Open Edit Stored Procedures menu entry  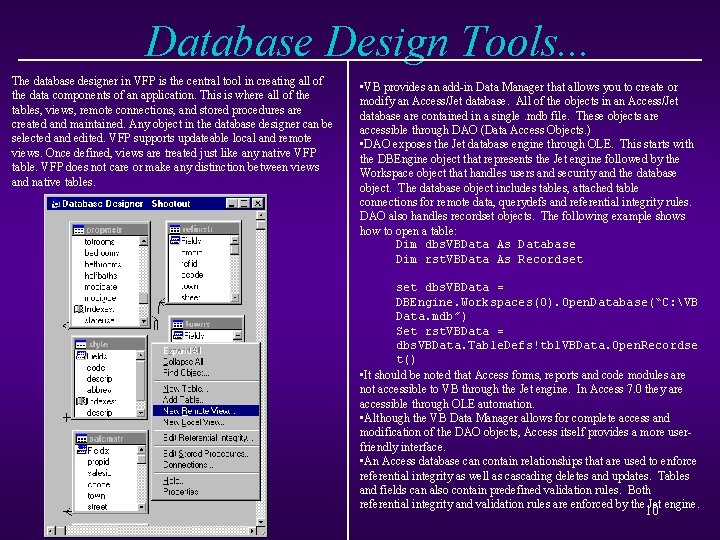206,454
